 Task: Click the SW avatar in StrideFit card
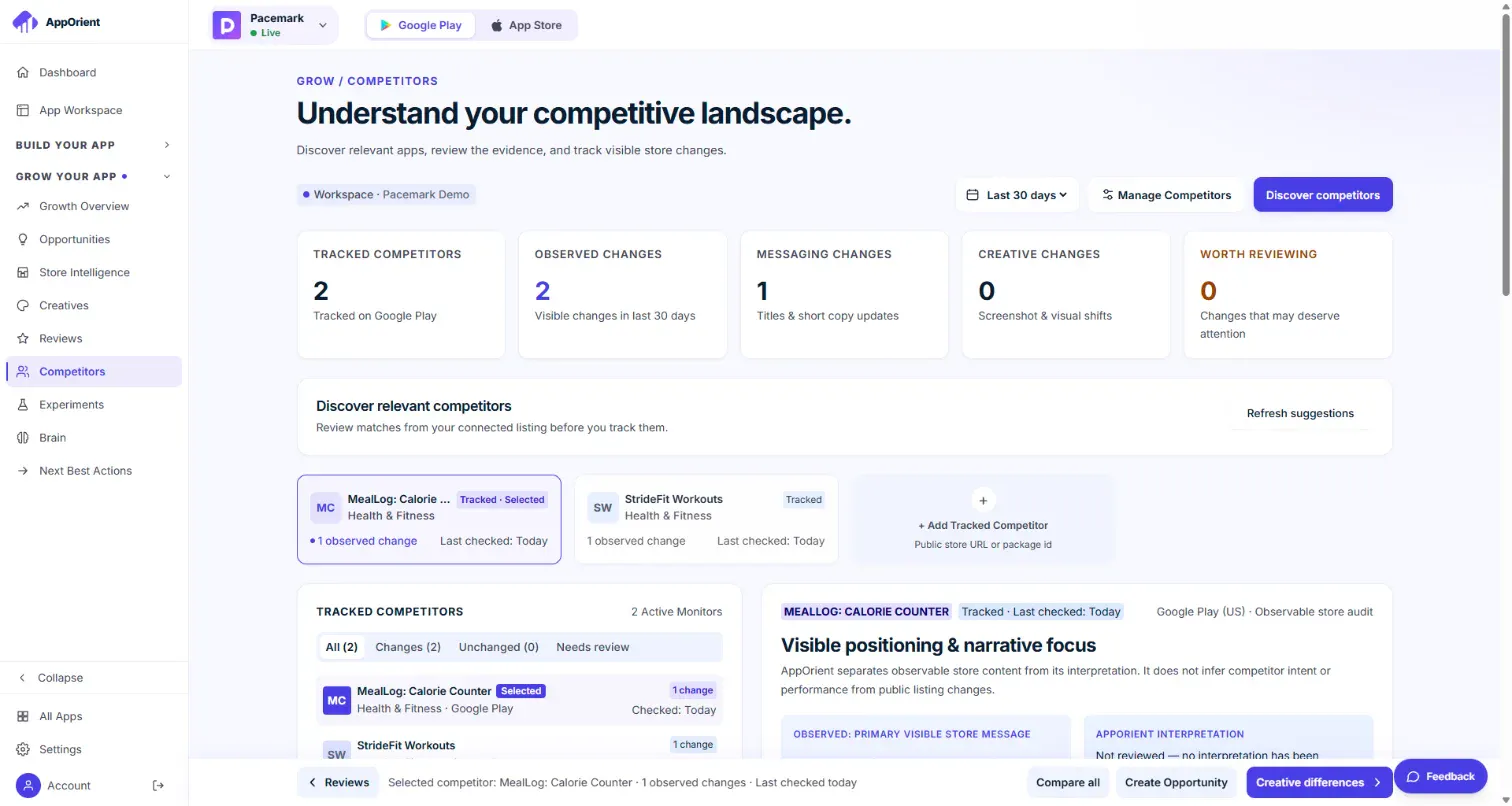pyautogui.click(x=603, y=507)
